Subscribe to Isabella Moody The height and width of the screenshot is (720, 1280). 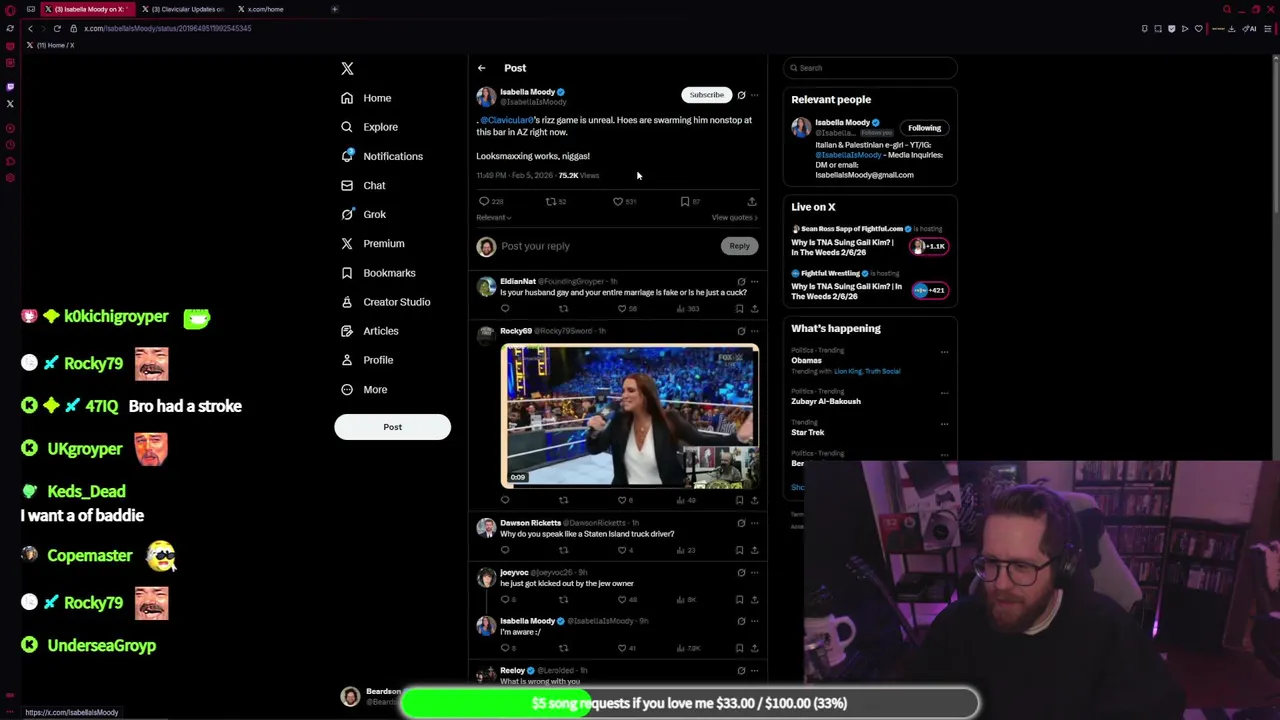pos(706,95)
